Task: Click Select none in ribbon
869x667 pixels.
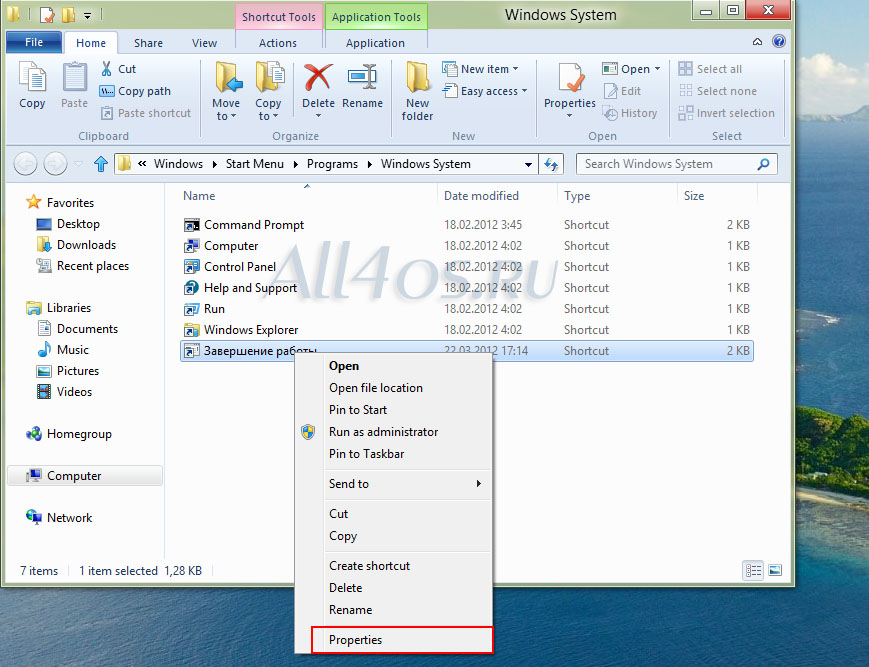Action: click(x=718, y=91)
